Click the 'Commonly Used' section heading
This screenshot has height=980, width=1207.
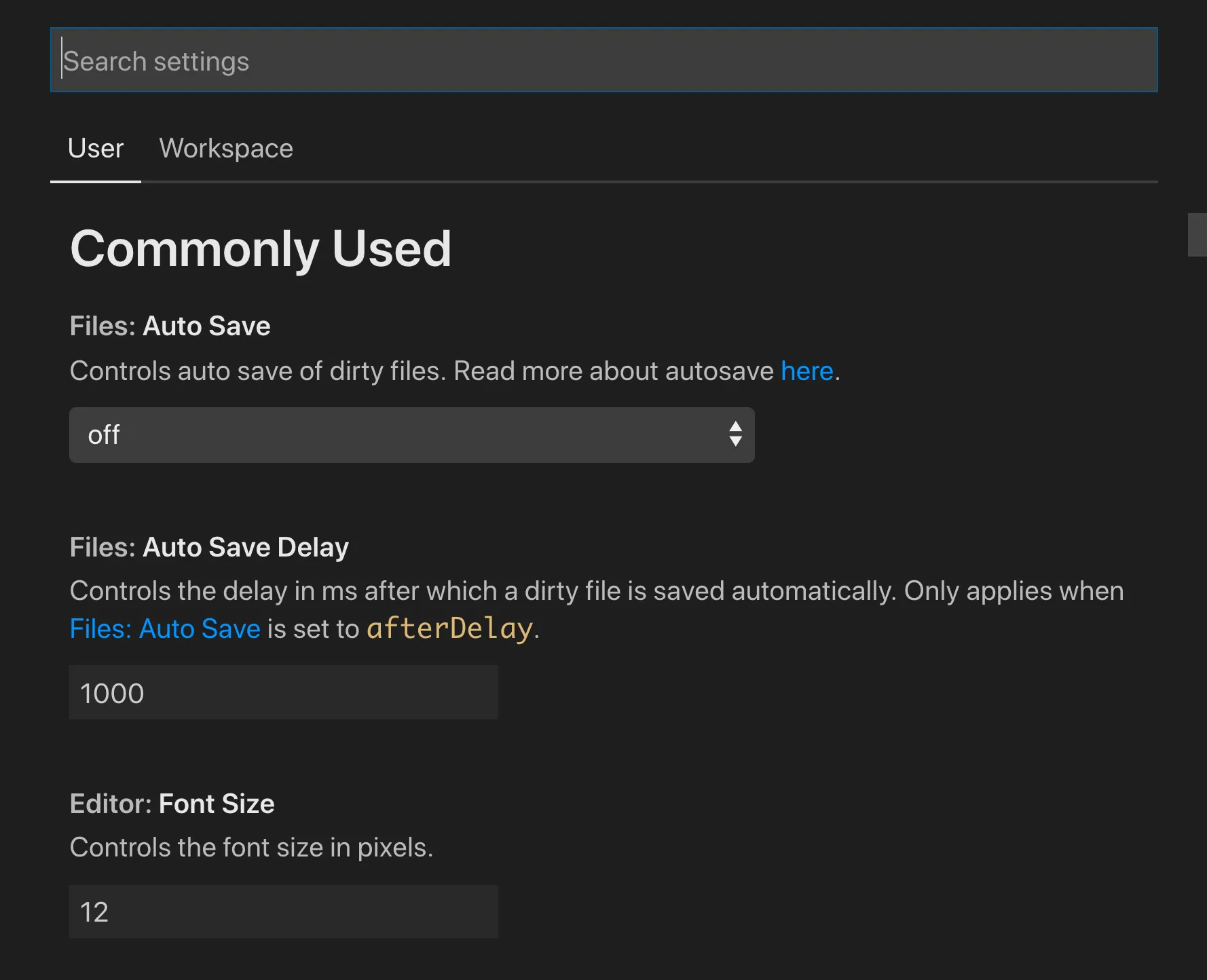point(261,248)
